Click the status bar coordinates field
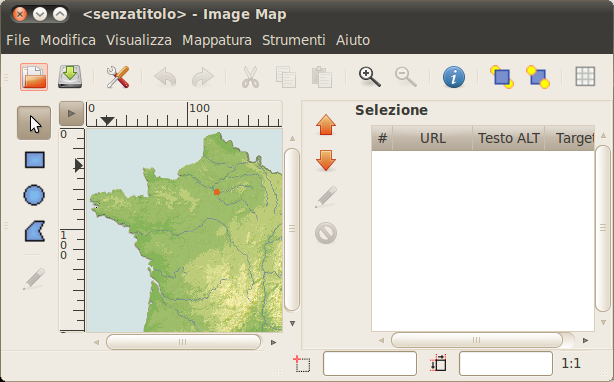 (370, 364)
